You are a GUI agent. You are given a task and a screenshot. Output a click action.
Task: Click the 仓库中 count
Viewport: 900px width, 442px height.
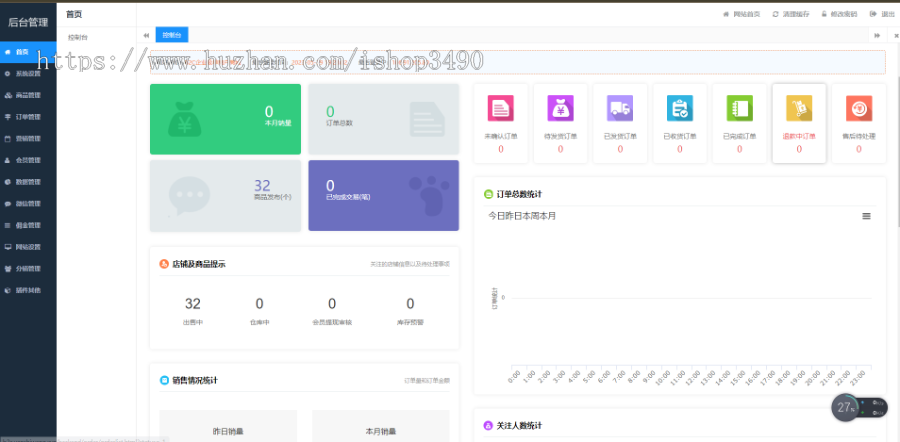coord(259,304)
